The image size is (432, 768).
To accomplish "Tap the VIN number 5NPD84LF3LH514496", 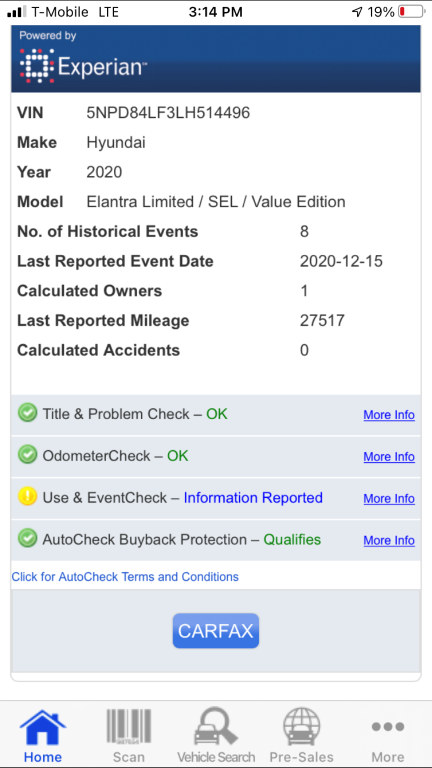I will point(168,113).
